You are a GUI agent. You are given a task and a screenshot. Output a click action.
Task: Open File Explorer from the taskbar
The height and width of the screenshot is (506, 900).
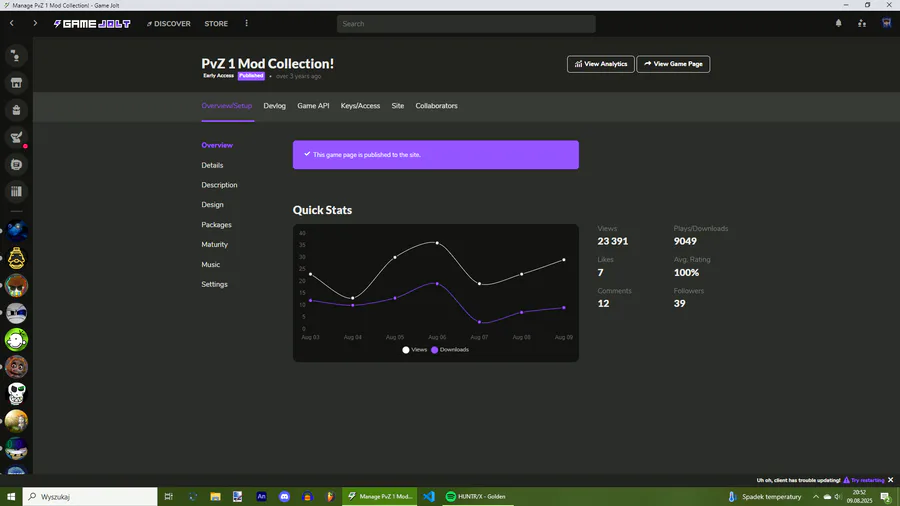click(215, 496)
